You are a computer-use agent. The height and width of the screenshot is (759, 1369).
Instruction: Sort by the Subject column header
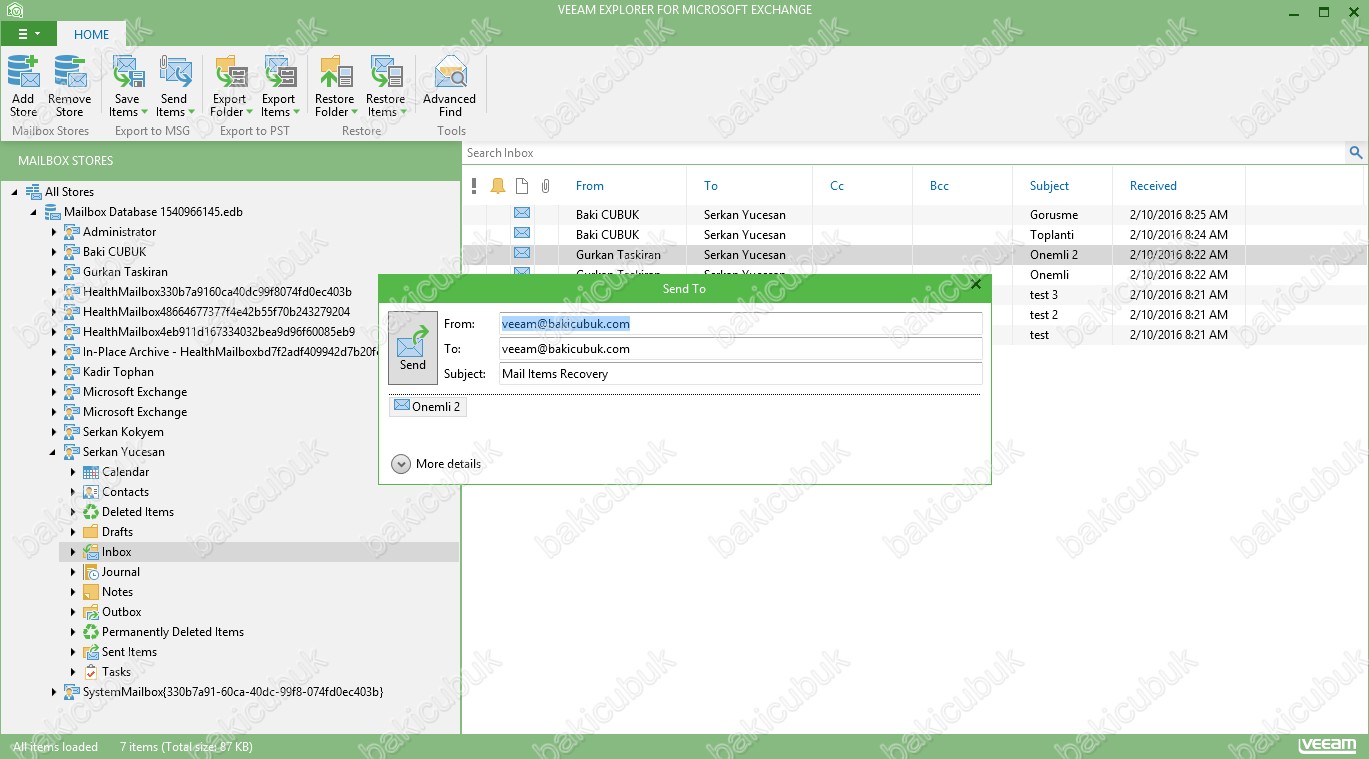tap(1049, 186)
